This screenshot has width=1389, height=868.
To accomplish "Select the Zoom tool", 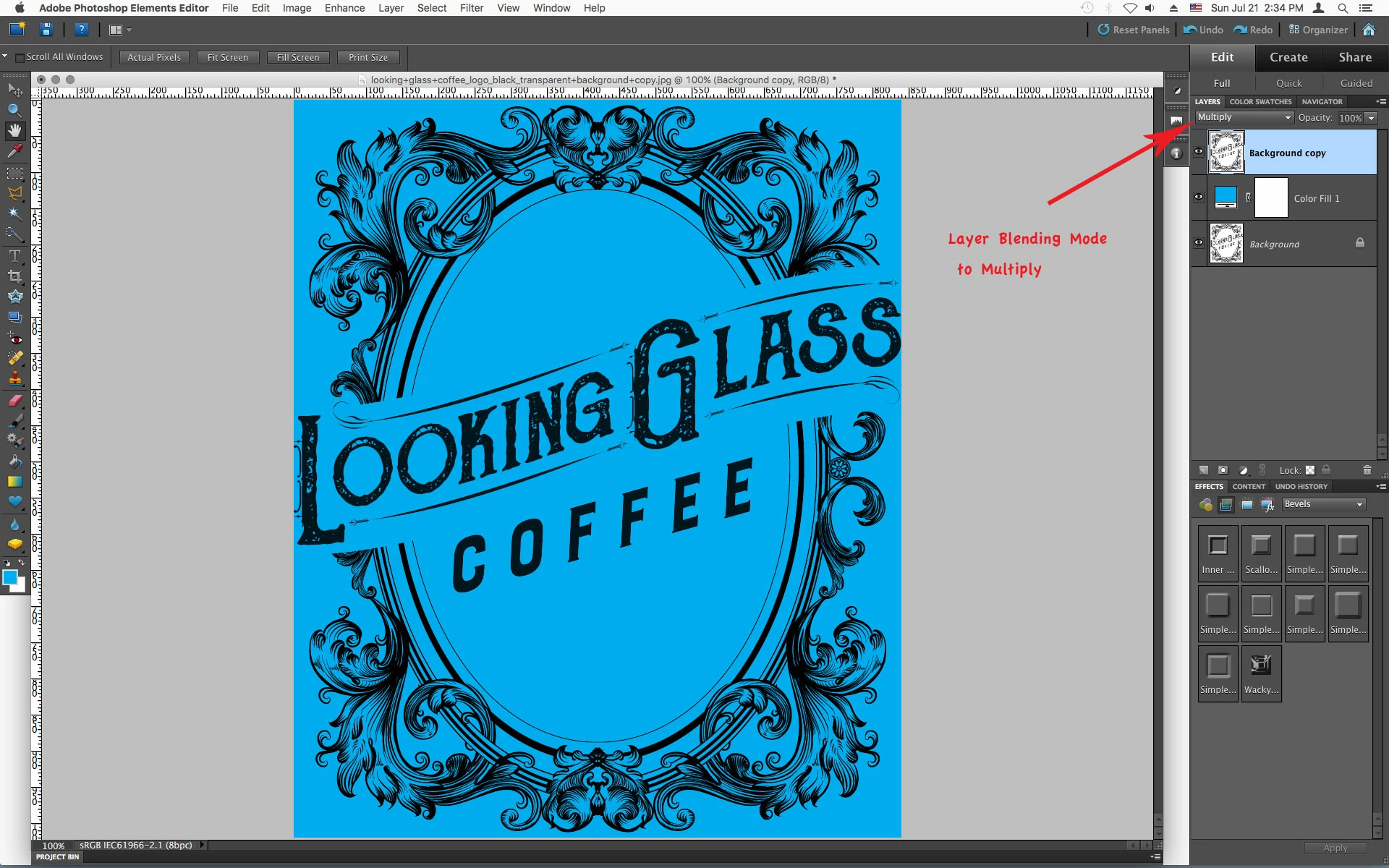I will 14,110.
